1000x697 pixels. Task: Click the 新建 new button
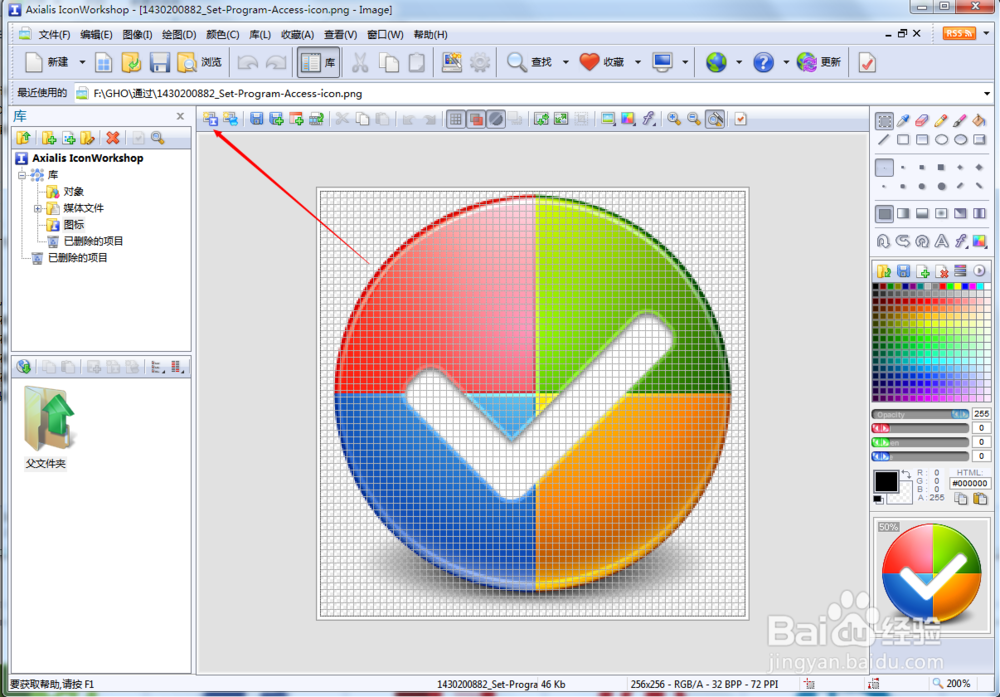pyautogui.click(x=47, y=62)
